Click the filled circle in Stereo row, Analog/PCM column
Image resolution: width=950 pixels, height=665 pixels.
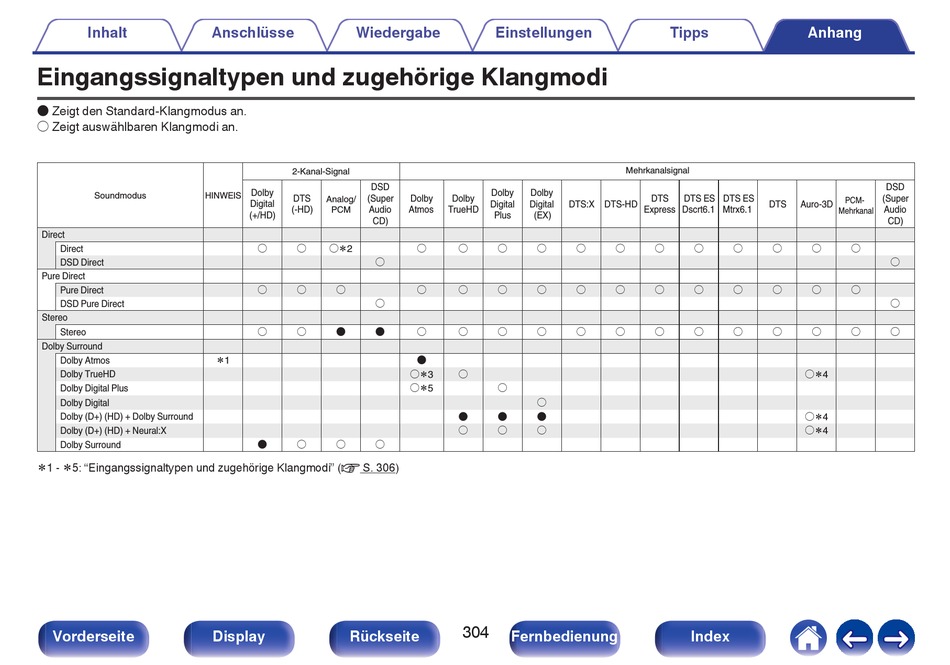340,332
